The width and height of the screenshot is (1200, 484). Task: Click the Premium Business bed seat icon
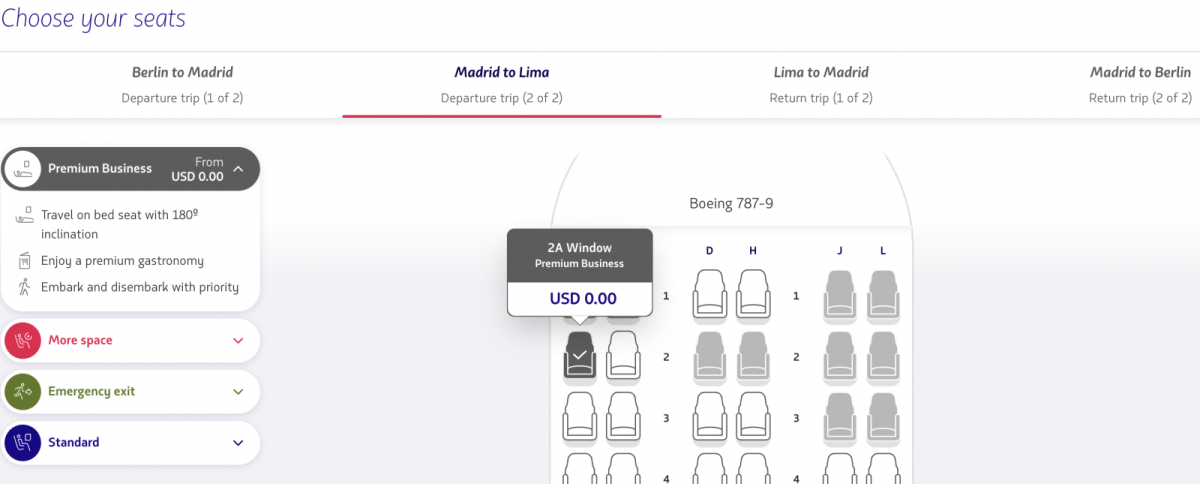click(23, 169)
